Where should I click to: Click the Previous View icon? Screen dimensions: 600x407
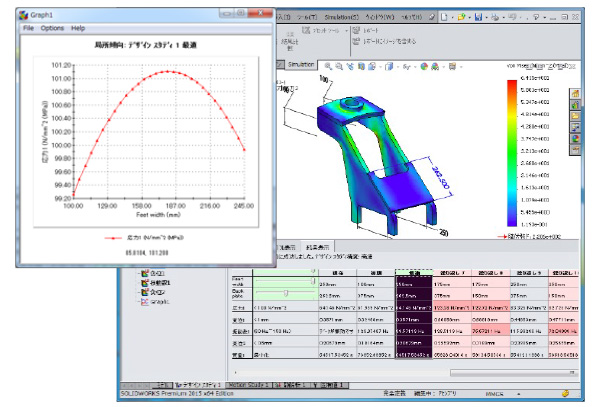[x=350, y=67]
